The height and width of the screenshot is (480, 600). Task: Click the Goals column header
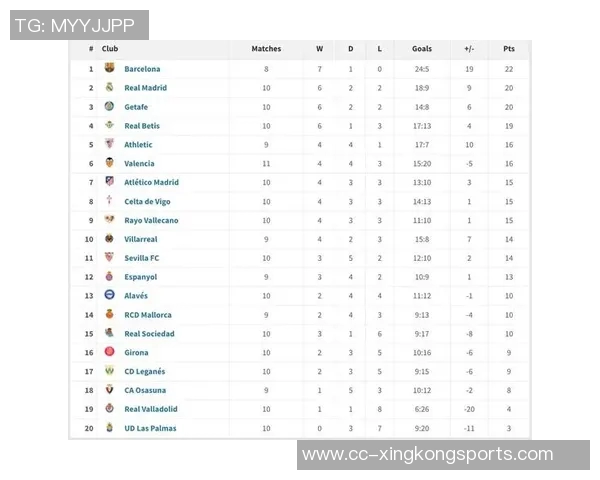(x=421, y=49)
